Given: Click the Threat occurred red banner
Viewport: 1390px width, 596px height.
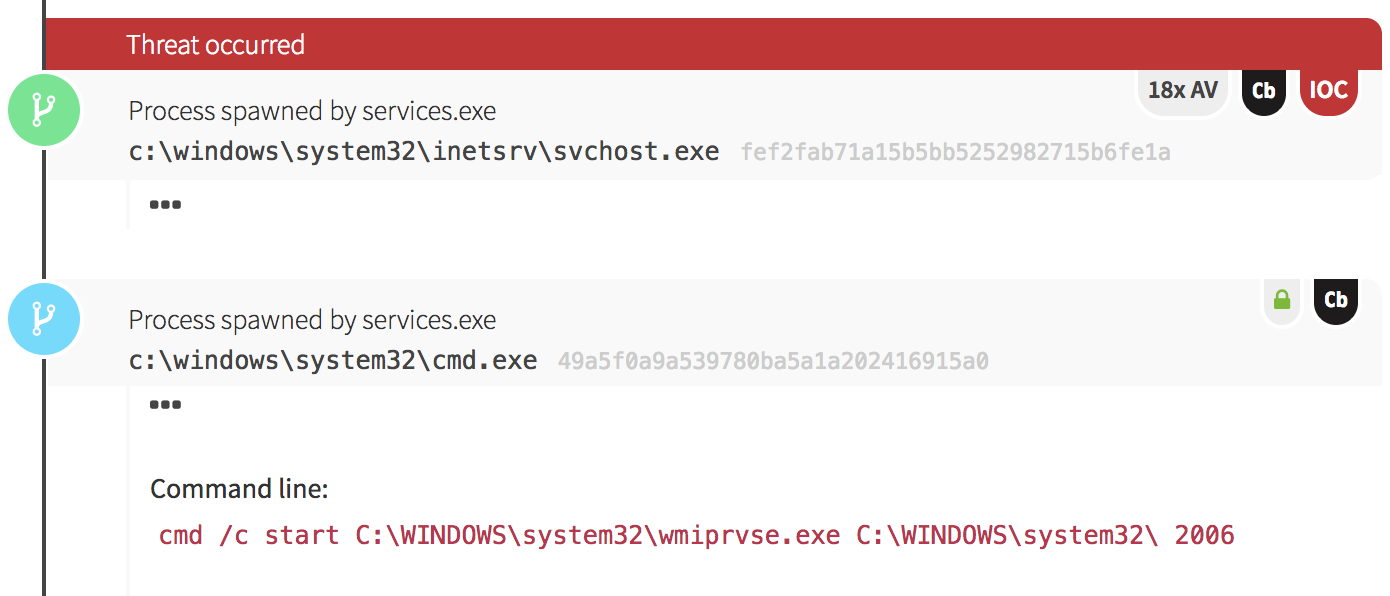Looking at the screenshot, I should pyautogui.click(x=700, y=45).
